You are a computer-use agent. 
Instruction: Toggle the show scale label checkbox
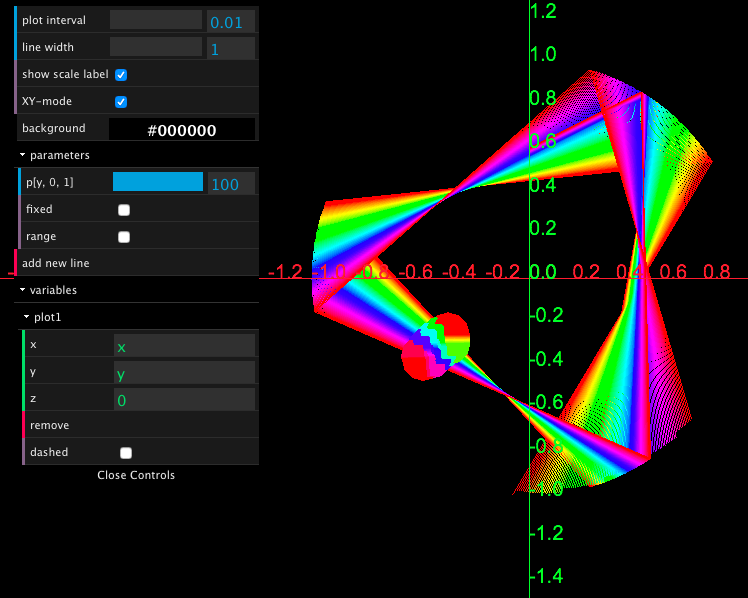pyautogui.click(x=121, y=74)
